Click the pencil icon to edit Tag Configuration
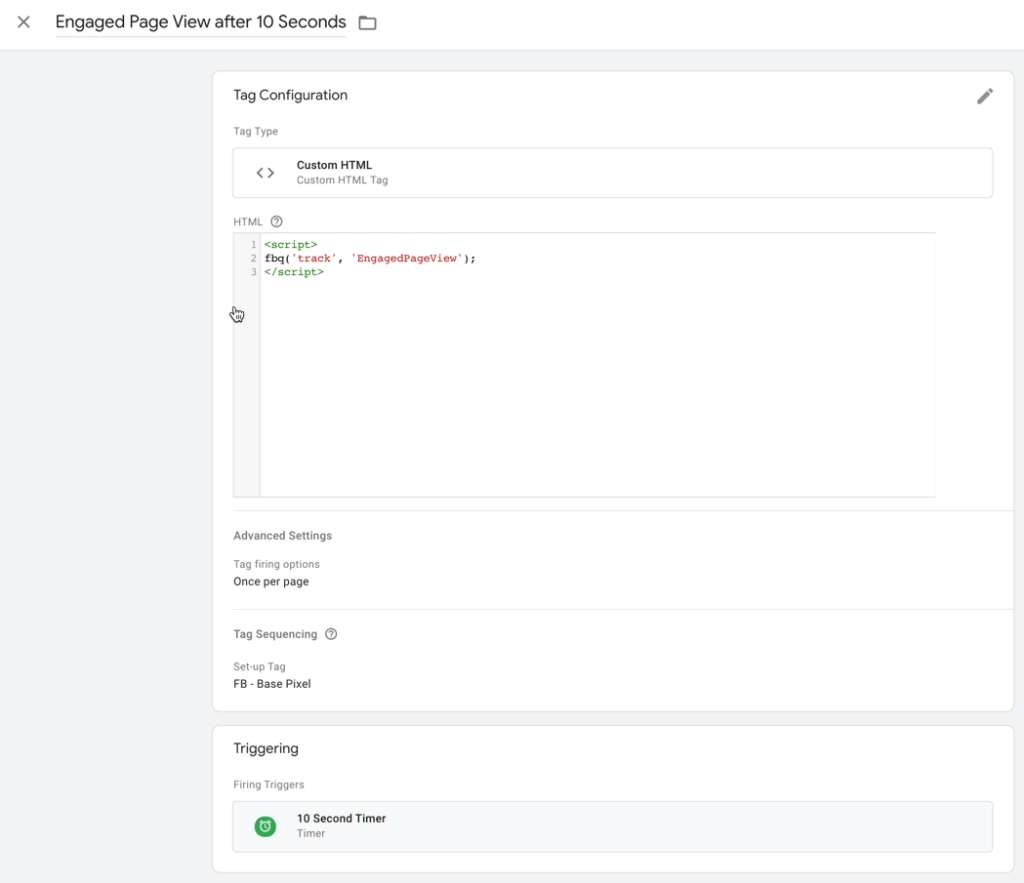 point(985,96)
